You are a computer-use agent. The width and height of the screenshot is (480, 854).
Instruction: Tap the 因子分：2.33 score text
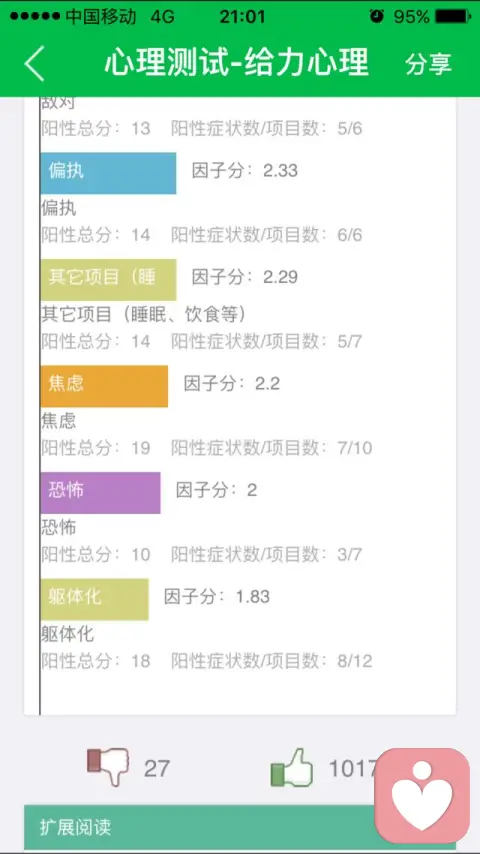point(245,170)
